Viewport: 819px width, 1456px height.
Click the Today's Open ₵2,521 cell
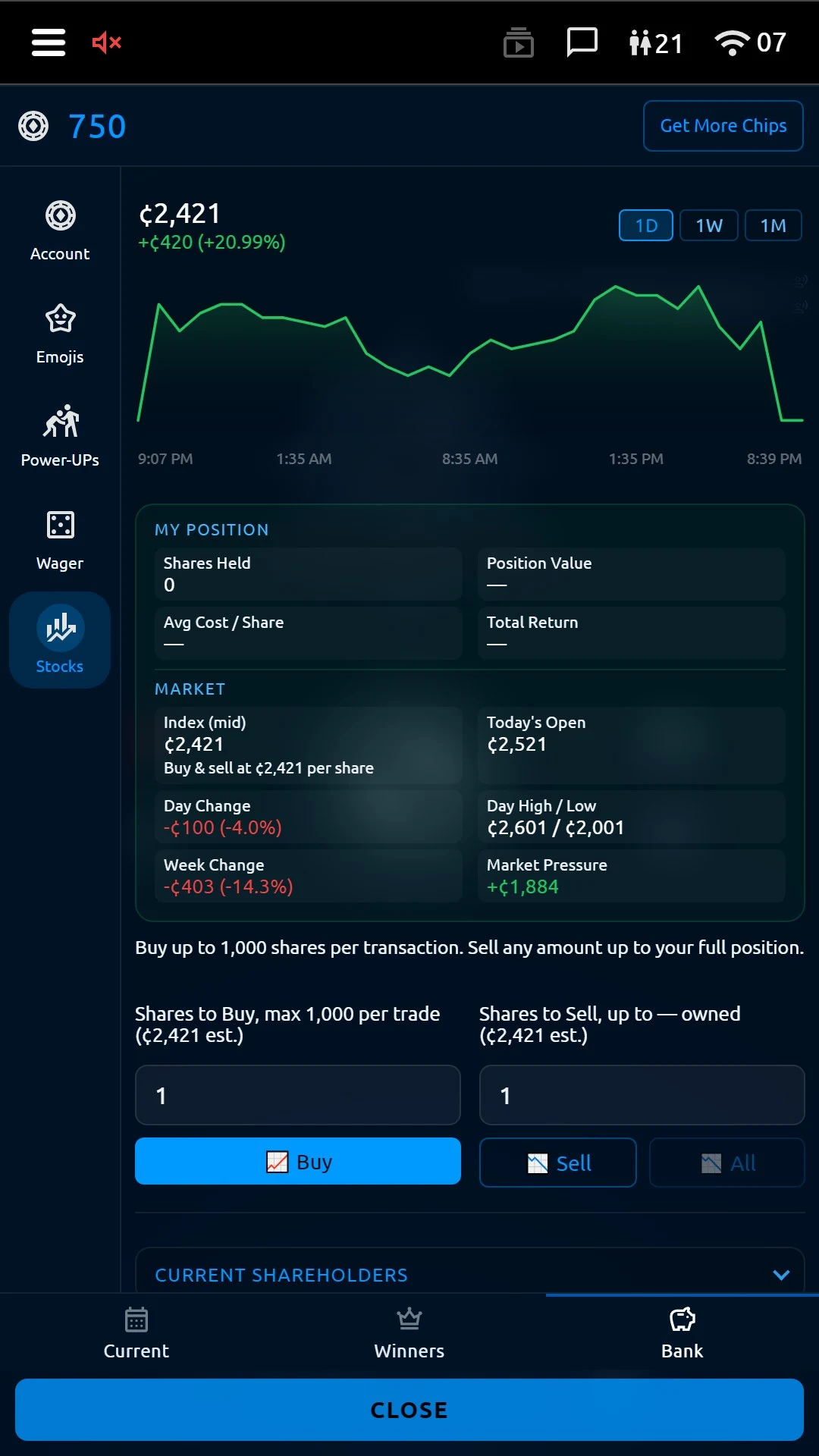pyautogui.click(x=632, y=745)
